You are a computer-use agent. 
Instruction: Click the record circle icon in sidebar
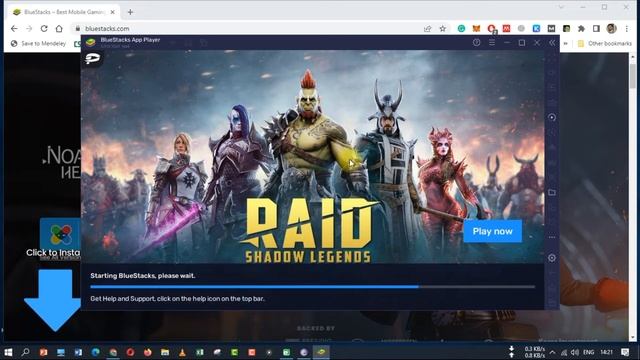pos(552,117)
